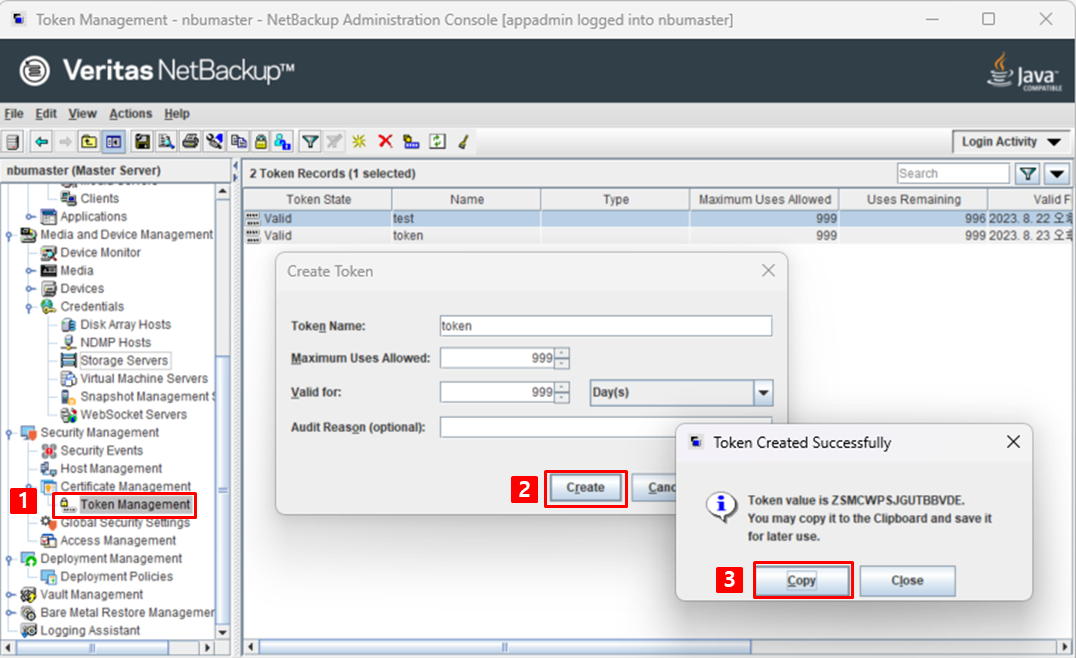Select Host Management in the tree
This screenshot has height=658, width=1076.
(110, 469)
